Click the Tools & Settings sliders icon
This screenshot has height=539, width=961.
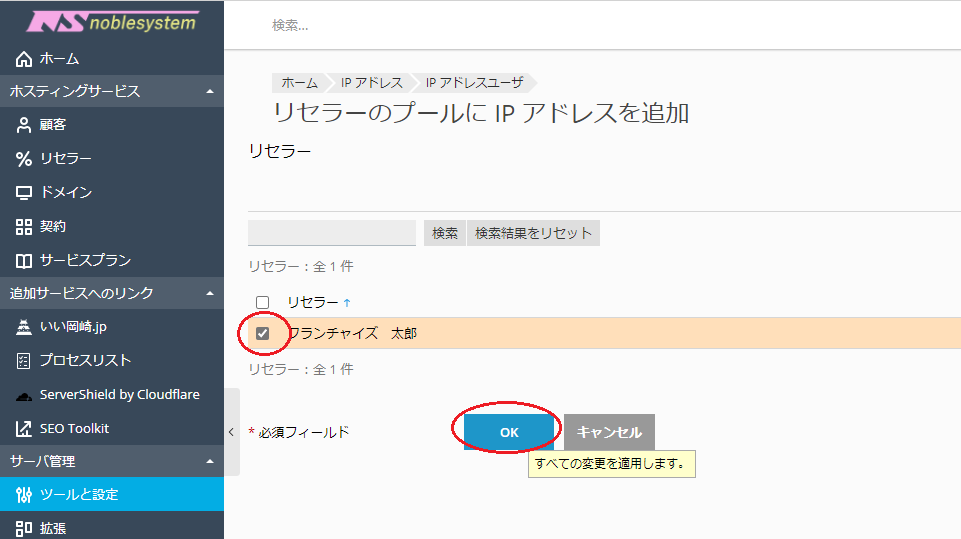pyautogui.click(x=24, y=495)
